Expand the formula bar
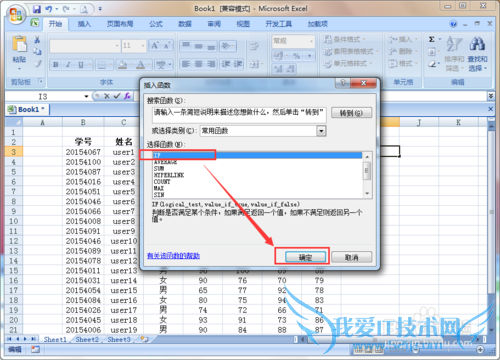Image resolution: width=500 pixels, height=360 pixels. coord(491,96)
